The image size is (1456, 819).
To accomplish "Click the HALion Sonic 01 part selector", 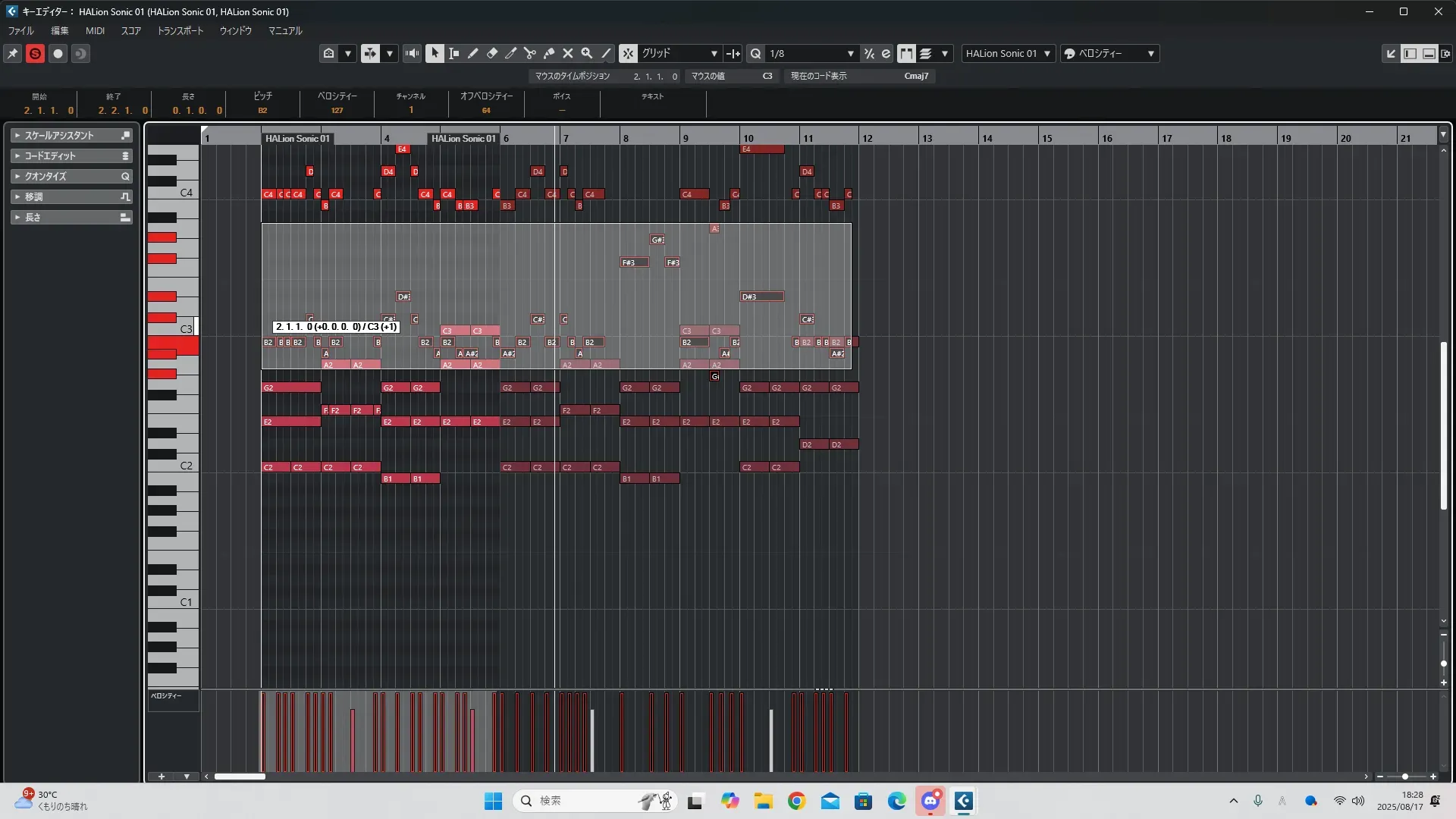I will click(x=1008, y=53).
